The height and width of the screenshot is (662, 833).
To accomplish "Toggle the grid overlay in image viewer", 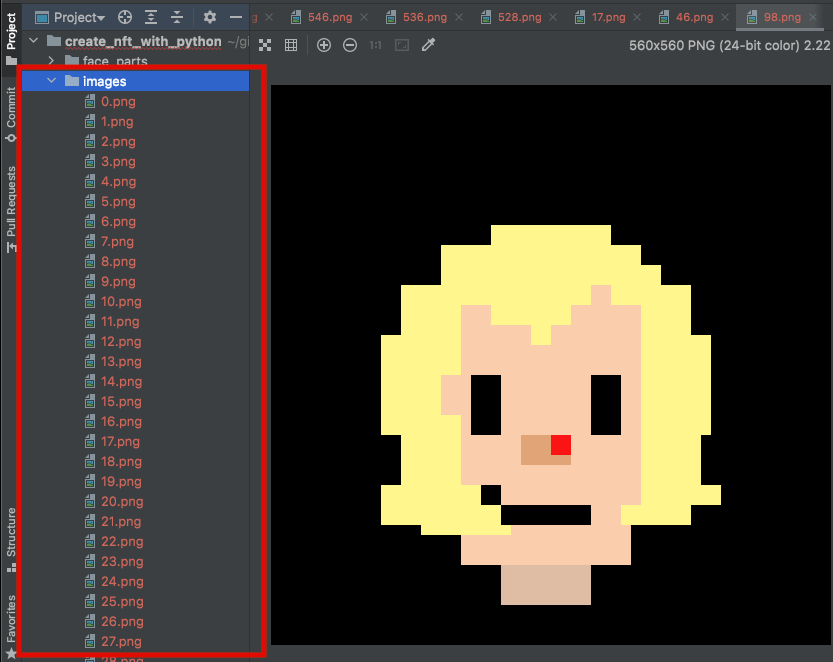I will pyautogui.click(x=289, y=45).
